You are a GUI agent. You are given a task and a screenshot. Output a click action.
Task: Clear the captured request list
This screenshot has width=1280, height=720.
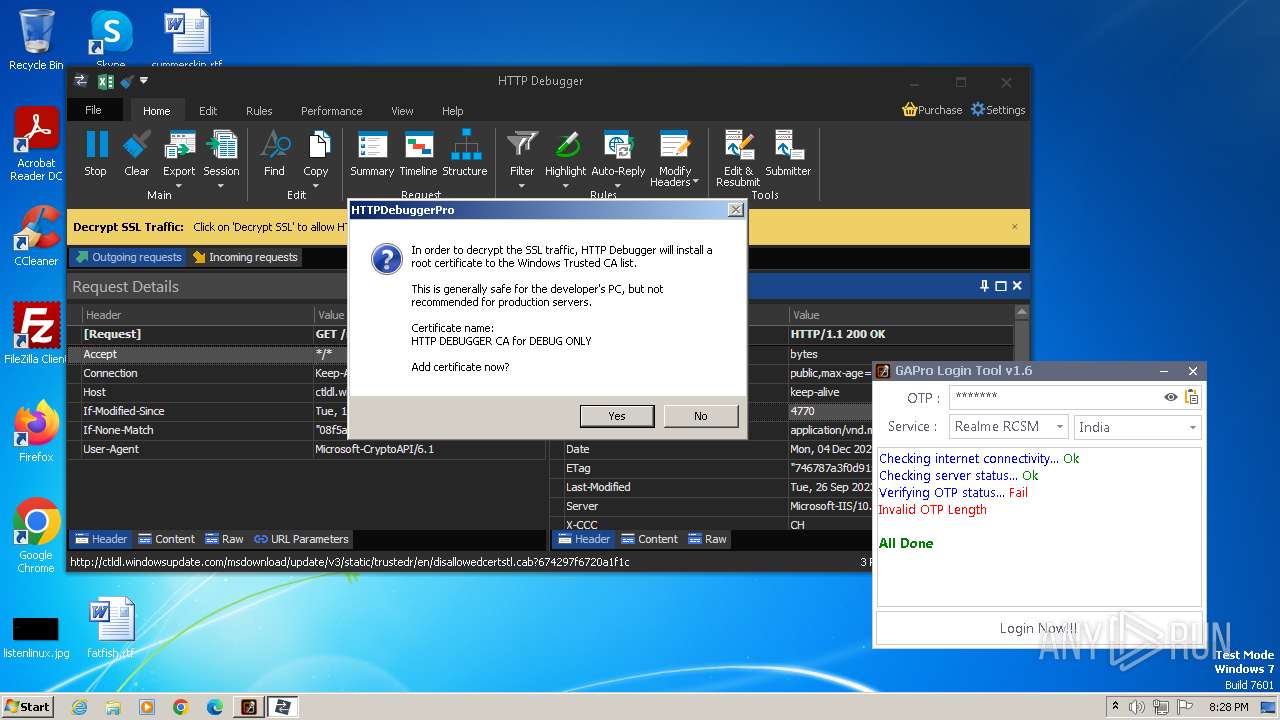pyautogui.click(x=137, y=155)
